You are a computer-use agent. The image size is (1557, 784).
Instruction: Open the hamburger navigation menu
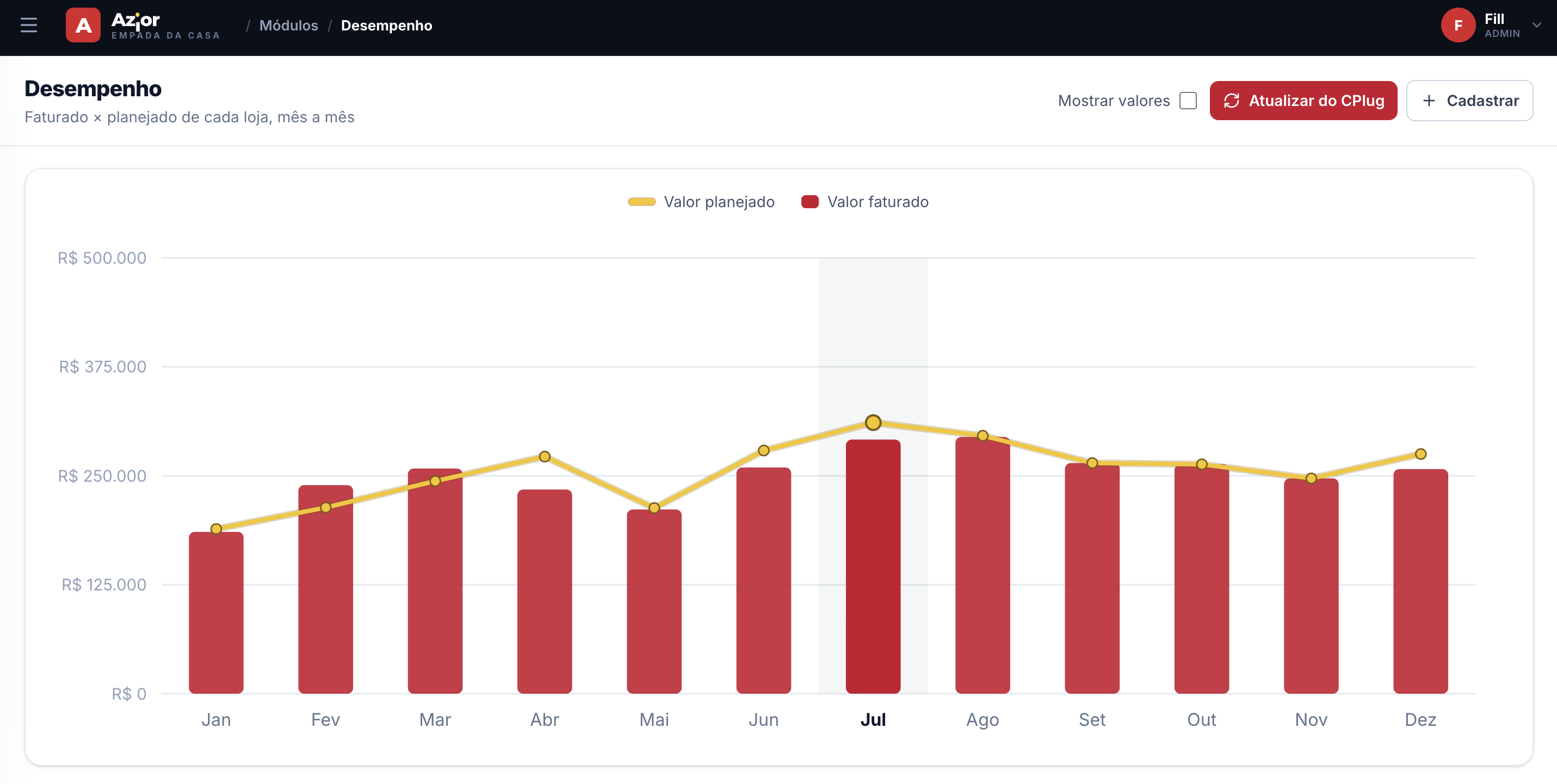[28, 26]
